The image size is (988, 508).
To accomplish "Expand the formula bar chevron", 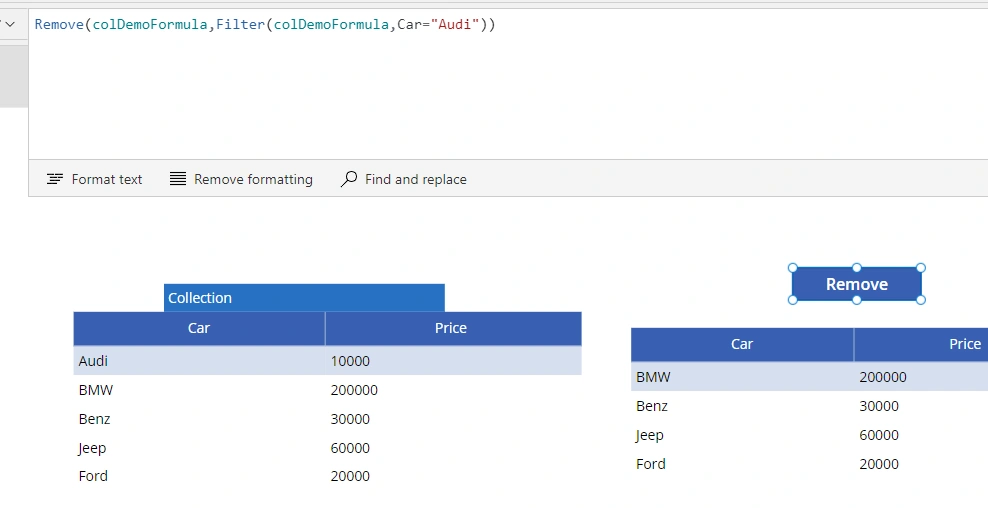I will coord(9,25).
